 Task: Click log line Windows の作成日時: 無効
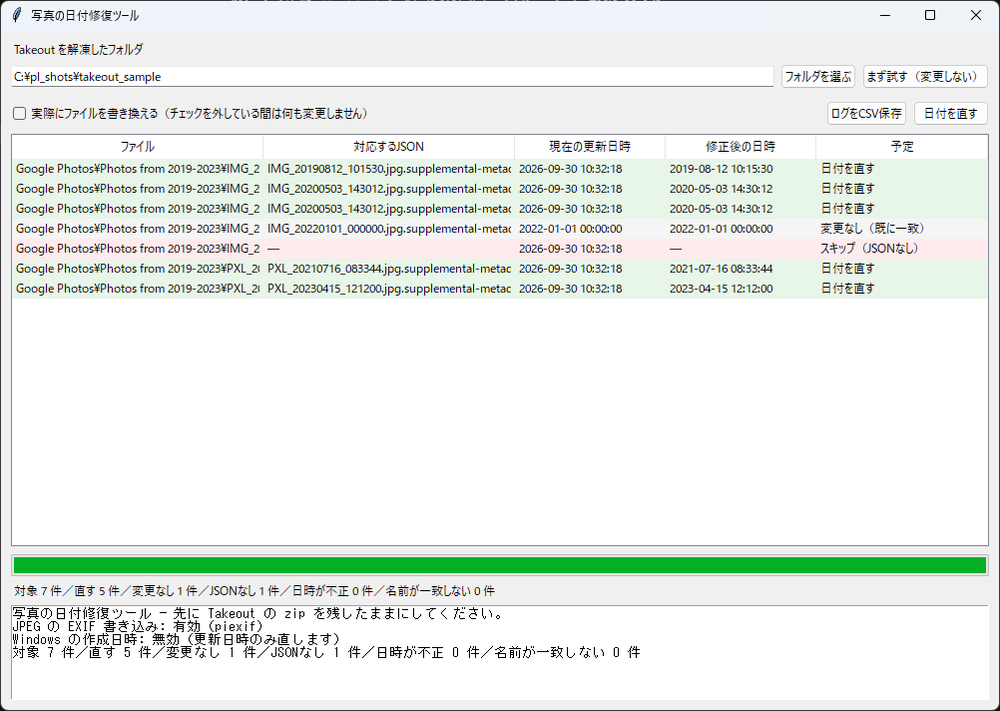[x=175, y=639]
